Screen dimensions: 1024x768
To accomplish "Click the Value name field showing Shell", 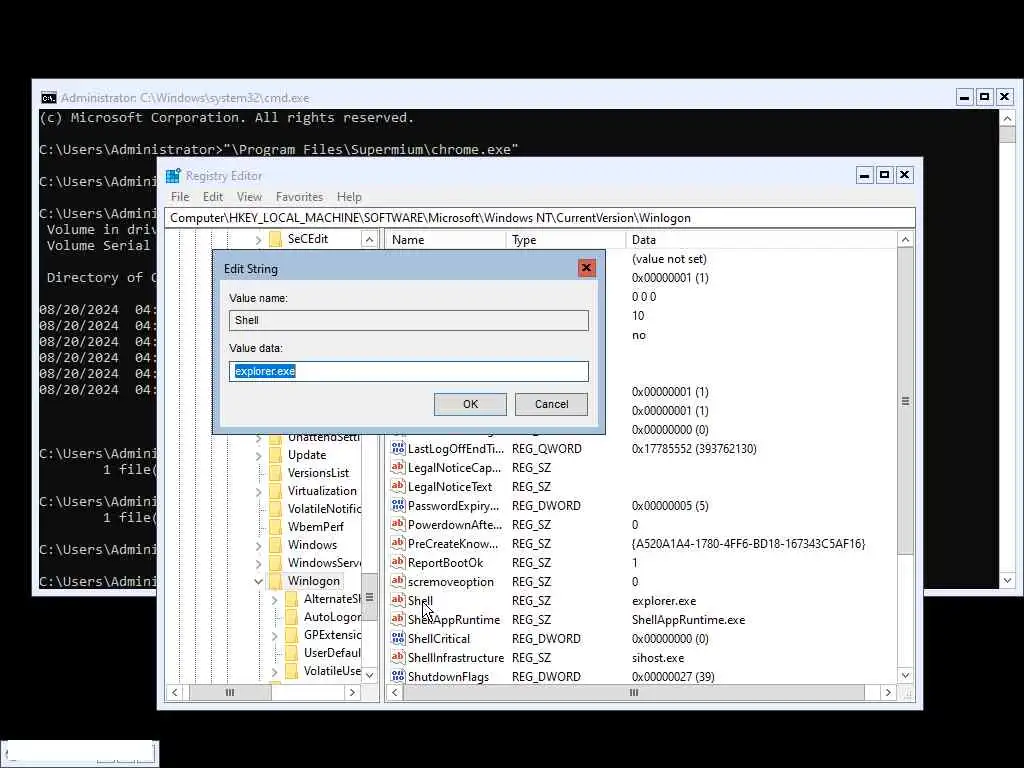I will click(409, 320).
